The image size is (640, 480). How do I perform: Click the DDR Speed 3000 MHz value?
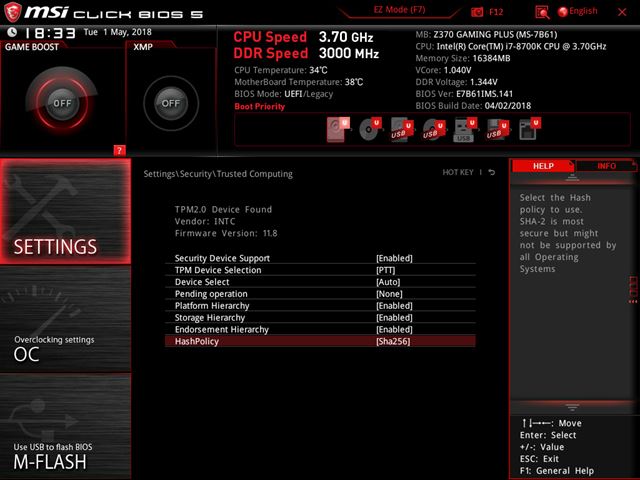tap(349, 53)
